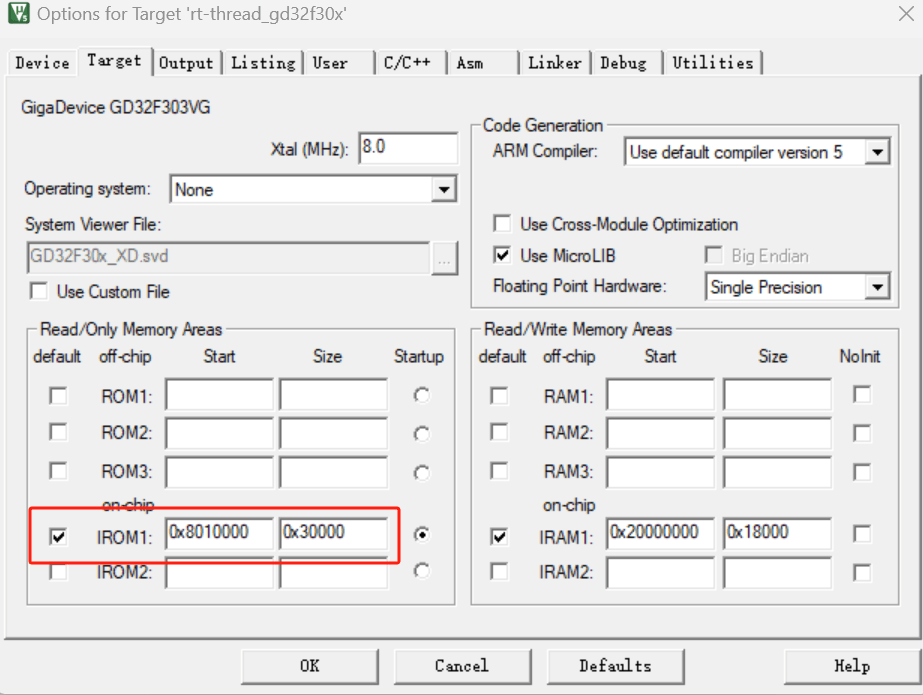This screenshot has width=923, height=695.
Task: Go to the Linker tab
Action: click(555, 62)
